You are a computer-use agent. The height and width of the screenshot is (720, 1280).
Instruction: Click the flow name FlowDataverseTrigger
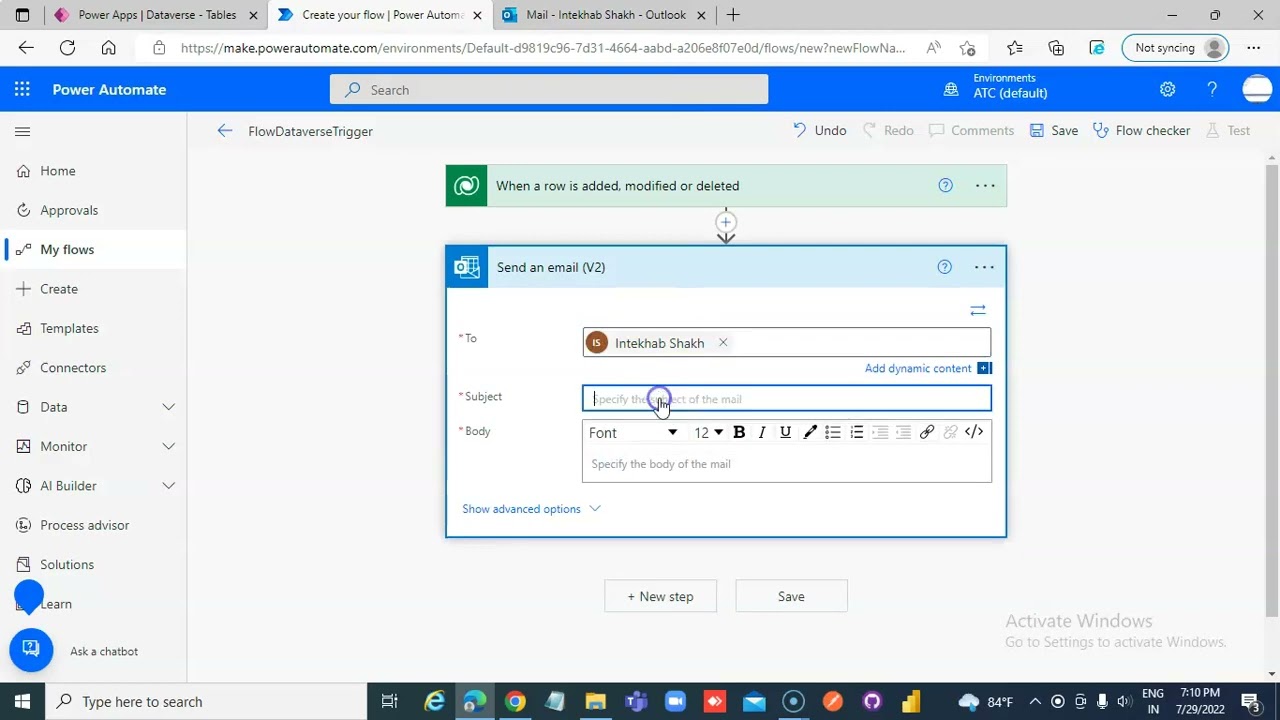(x=310, y=131)
